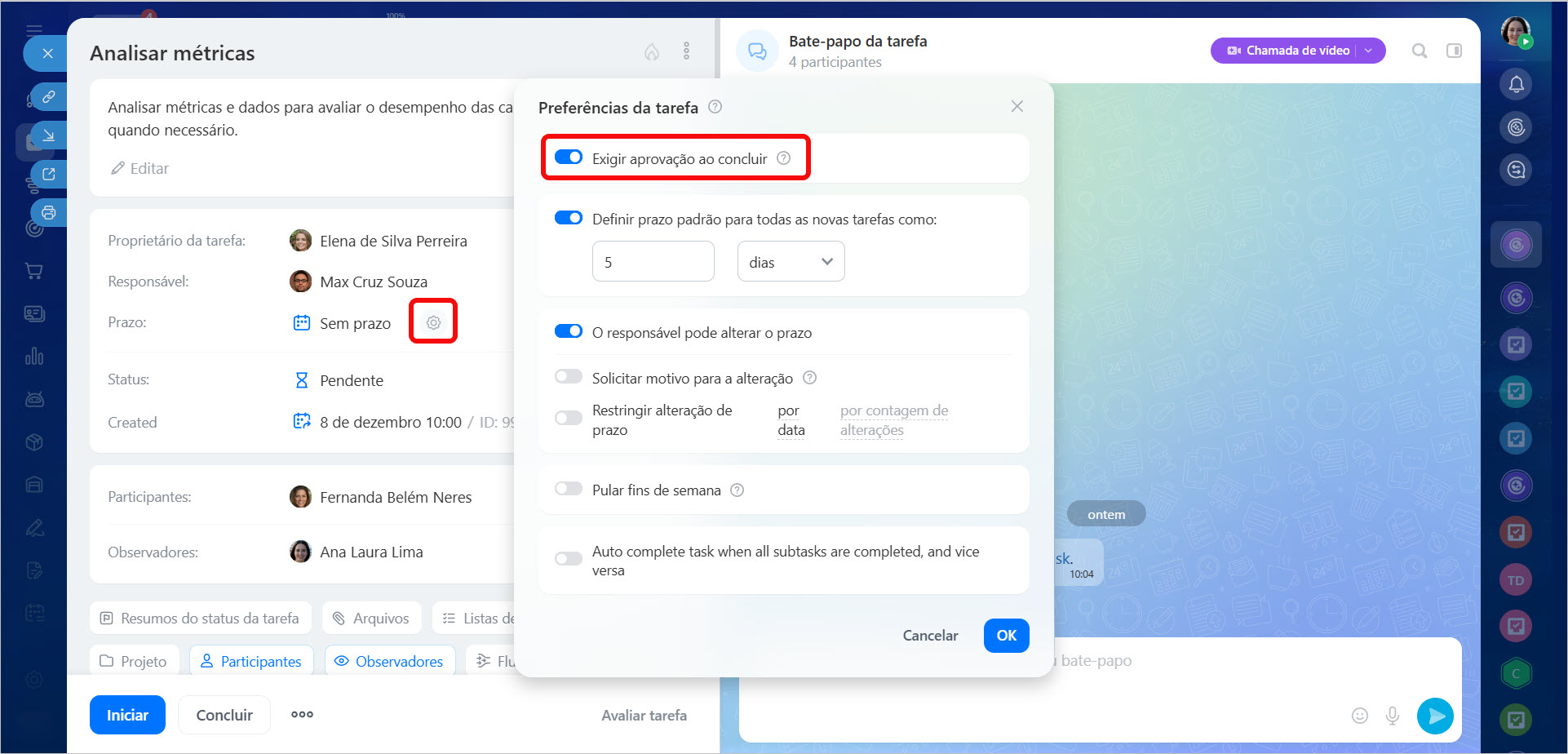Select Resumos do status da tarefa tab
This screenshot has height=754, width=1568.
pos(200,619)
